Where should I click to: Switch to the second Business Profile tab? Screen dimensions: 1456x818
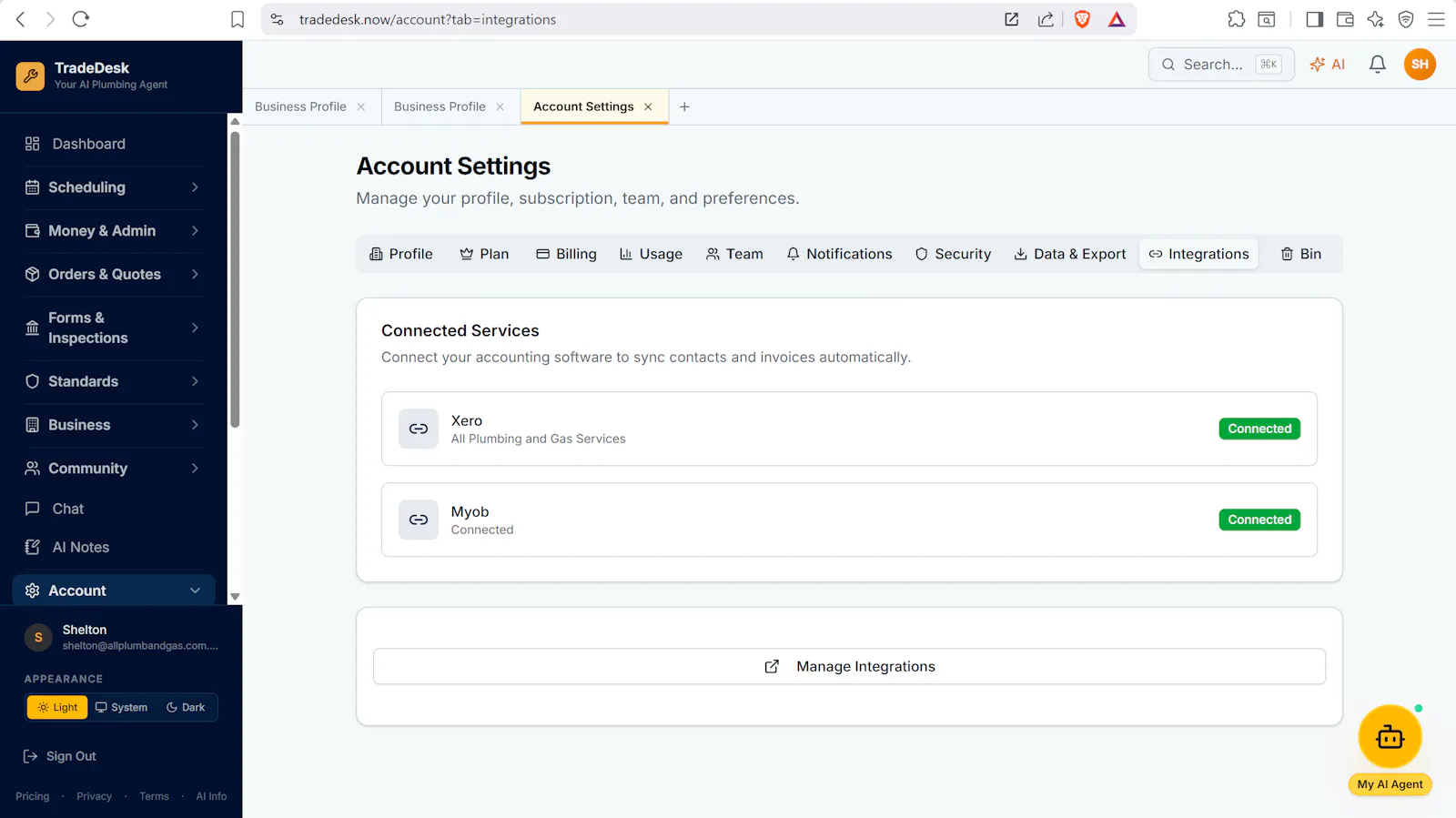click(440, 106)
